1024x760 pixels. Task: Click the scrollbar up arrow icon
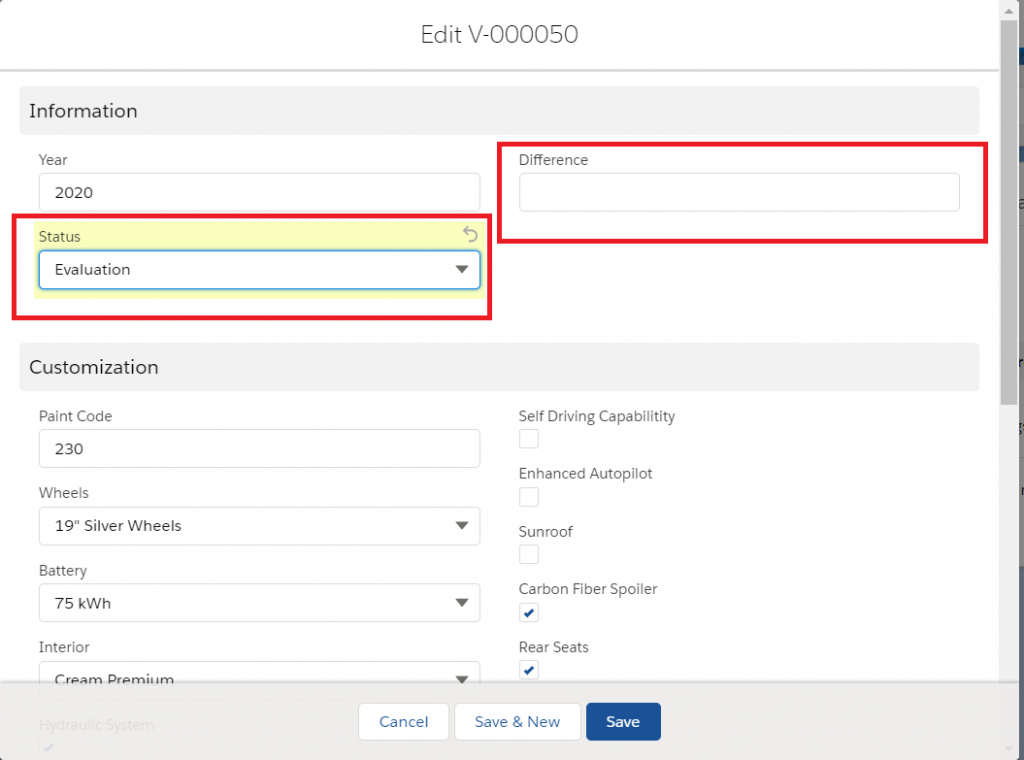pyautogui.click(x=1009, y=10)
